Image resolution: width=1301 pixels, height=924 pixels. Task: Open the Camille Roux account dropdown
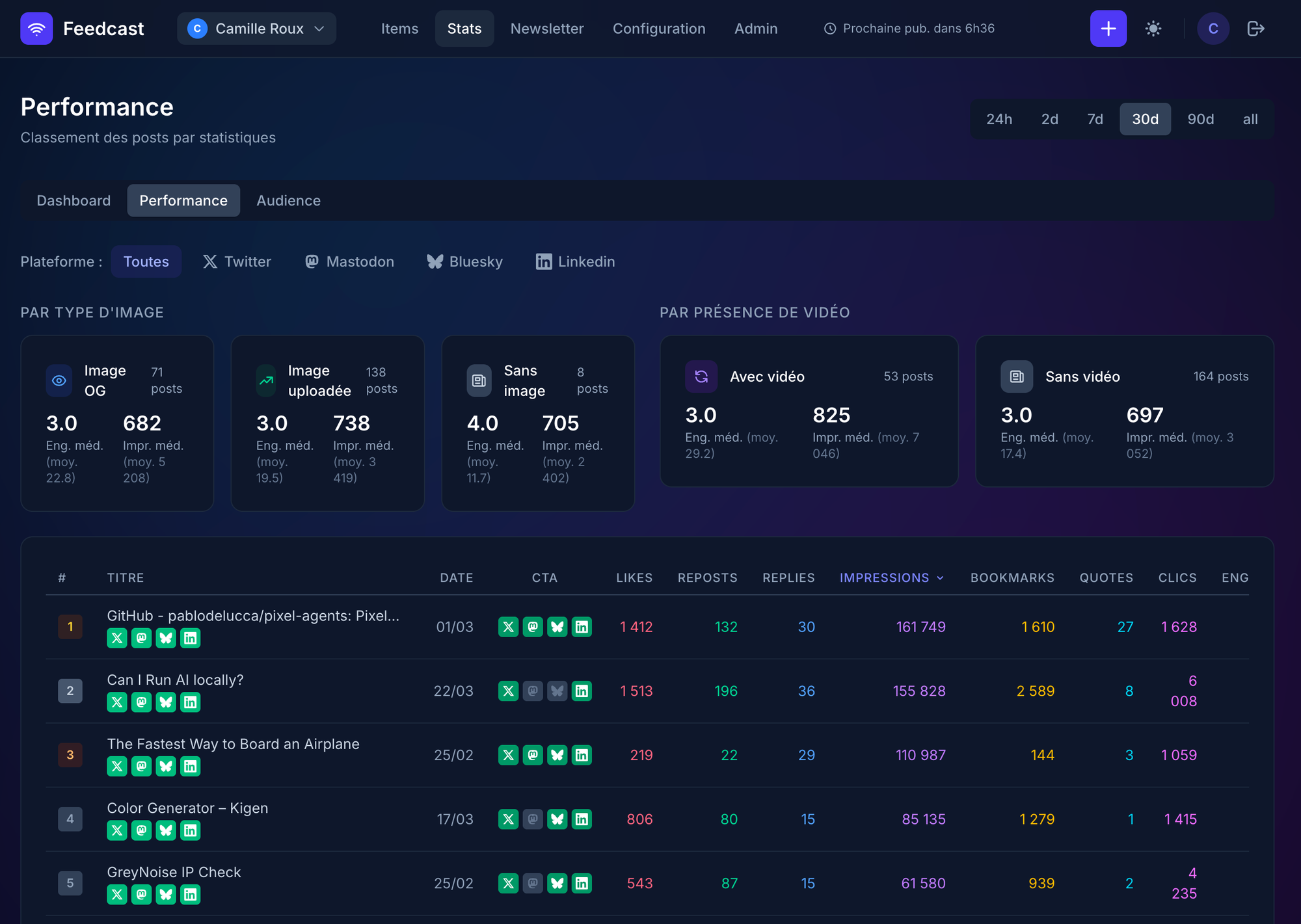256,29
